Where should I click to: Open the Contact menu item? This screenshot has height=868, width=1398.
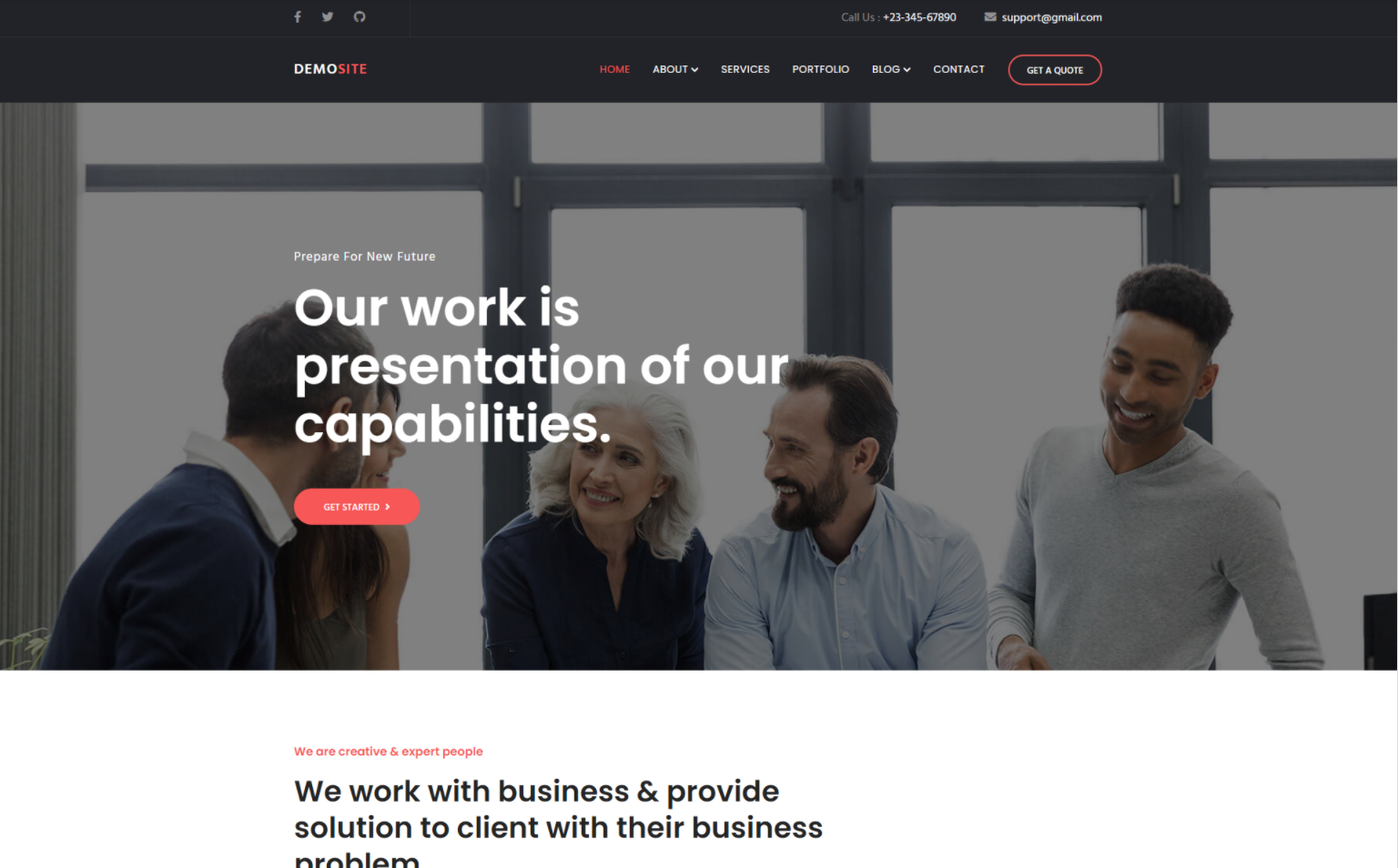coord(958,69)
